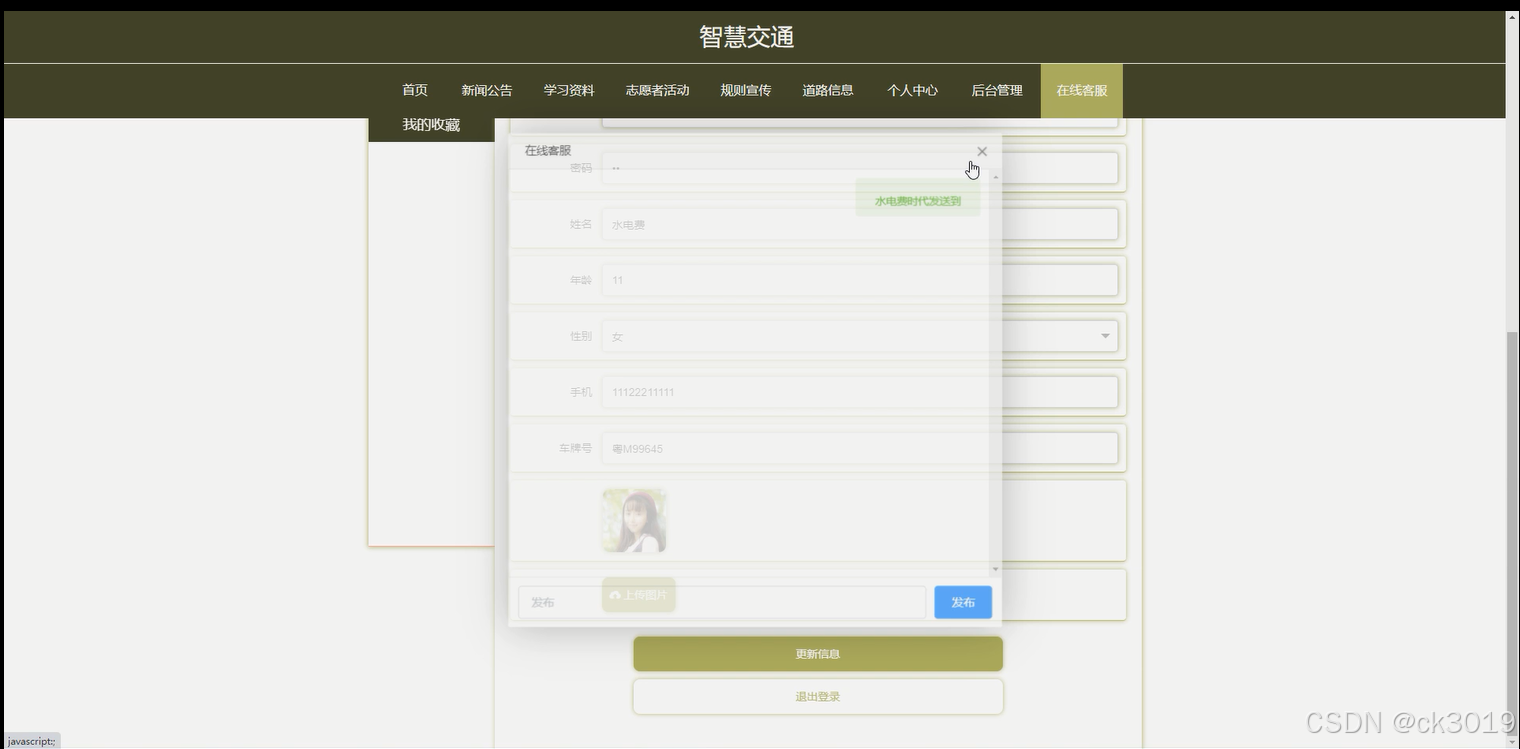The image size is (1520, 749).
Task: Click the 上传图片 upload button
Action: tap(639, 595)
